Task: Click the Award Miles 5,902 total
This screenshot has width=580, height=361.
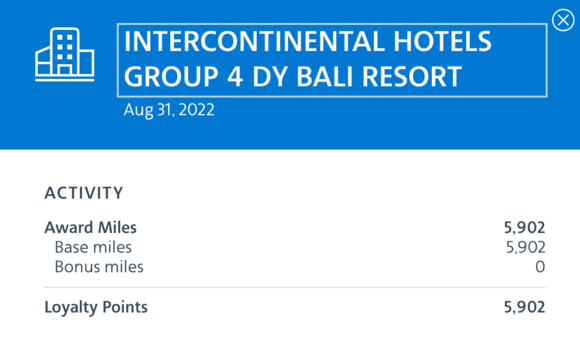Action: (x=525, y=227)
